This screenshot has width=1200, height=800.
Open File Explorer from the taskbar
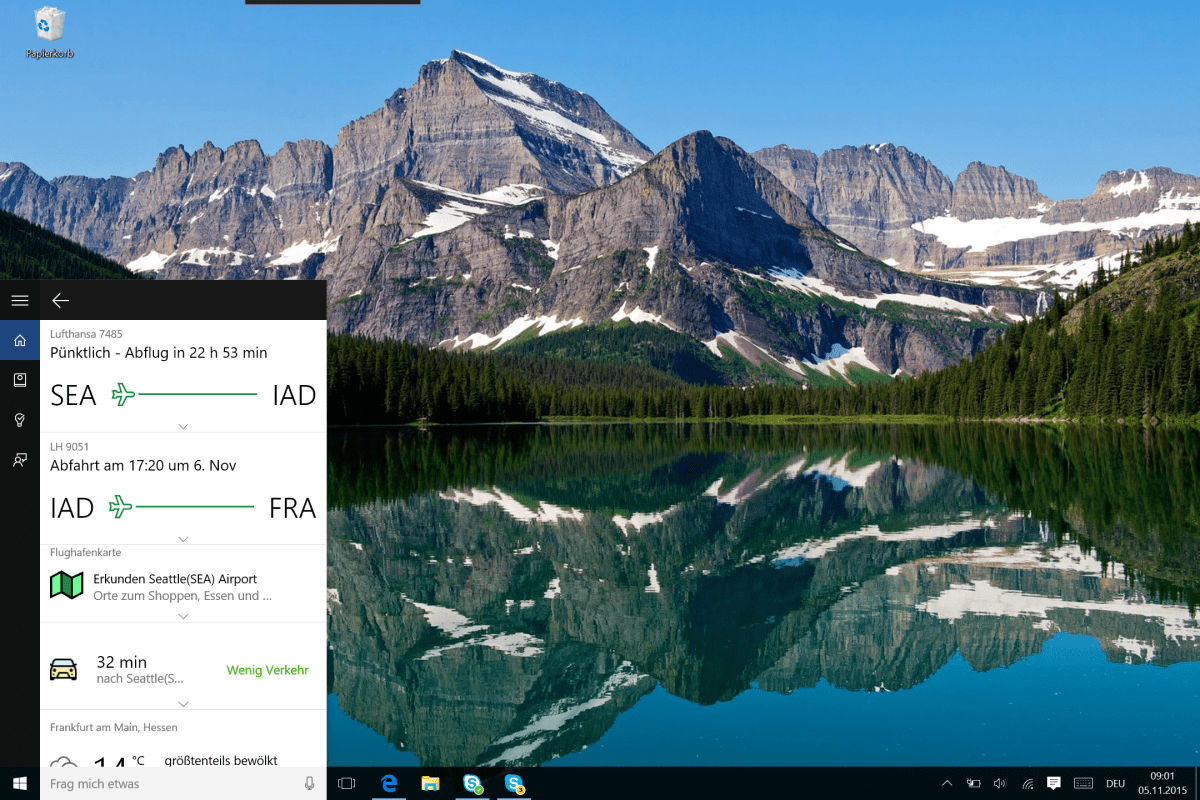point(430,784)
